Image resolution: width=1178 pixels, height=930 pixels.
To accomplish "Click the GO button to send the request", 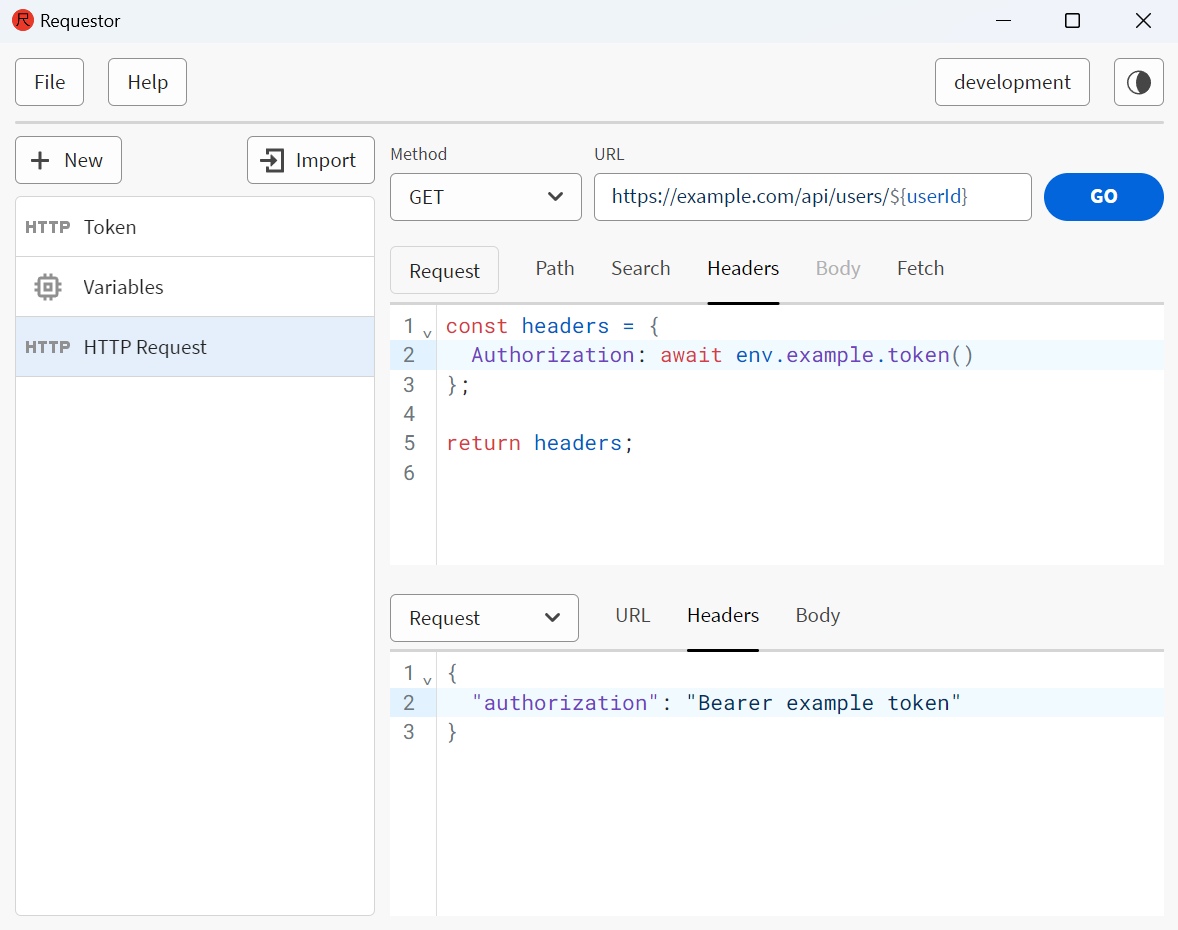I will [x=1103, y=197].
